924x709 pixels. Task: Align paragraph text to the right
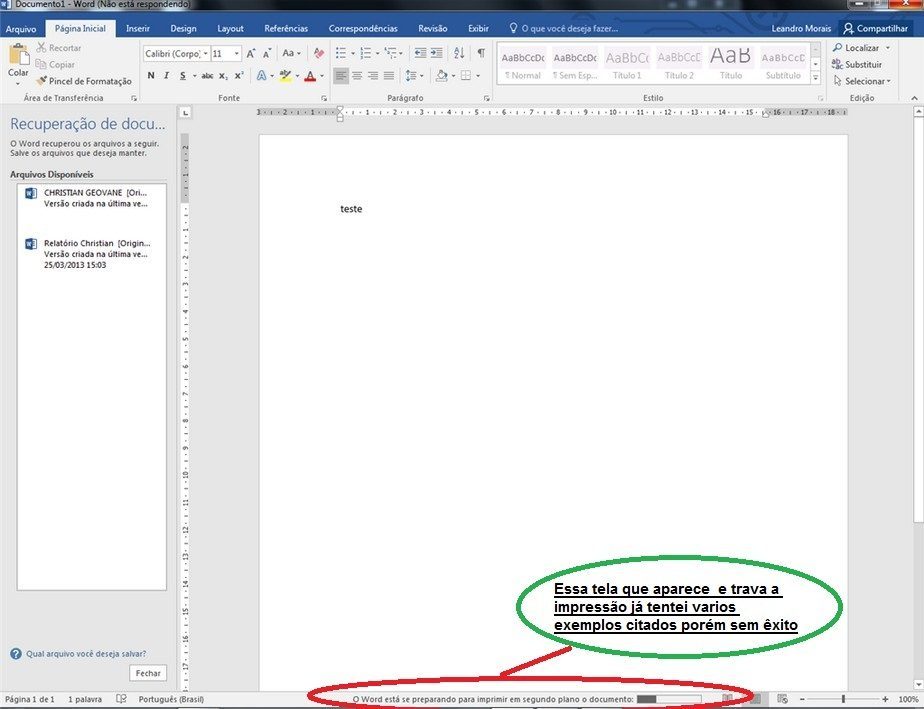pyautogui.click(x=373, y=75)
